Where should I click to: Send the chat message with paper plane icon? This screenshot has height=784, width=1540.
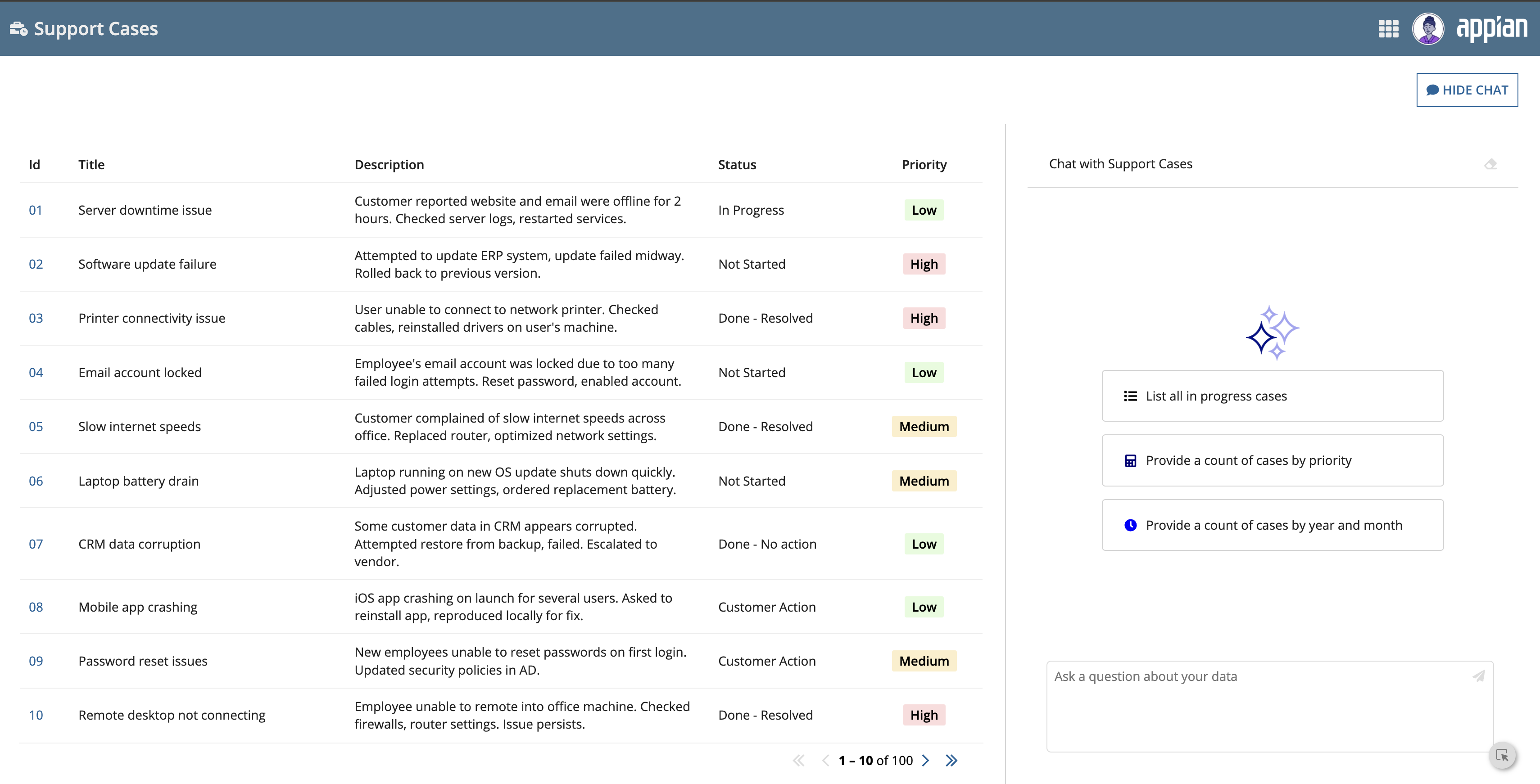[1478, 676]
